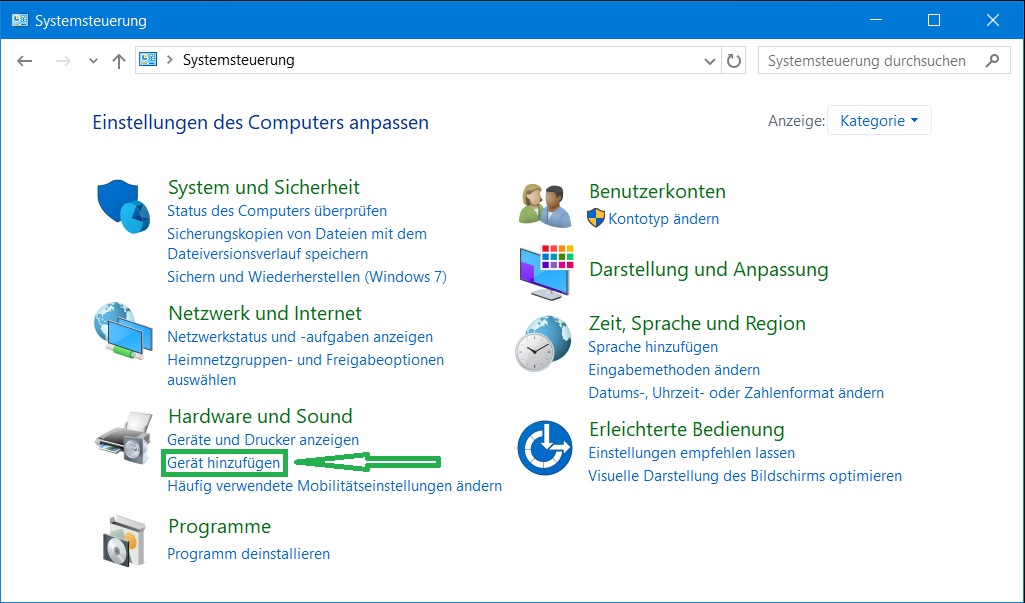Open the Darstellung und Anpassung monitor icon
1025x603 pixels.
coord(546,272)
